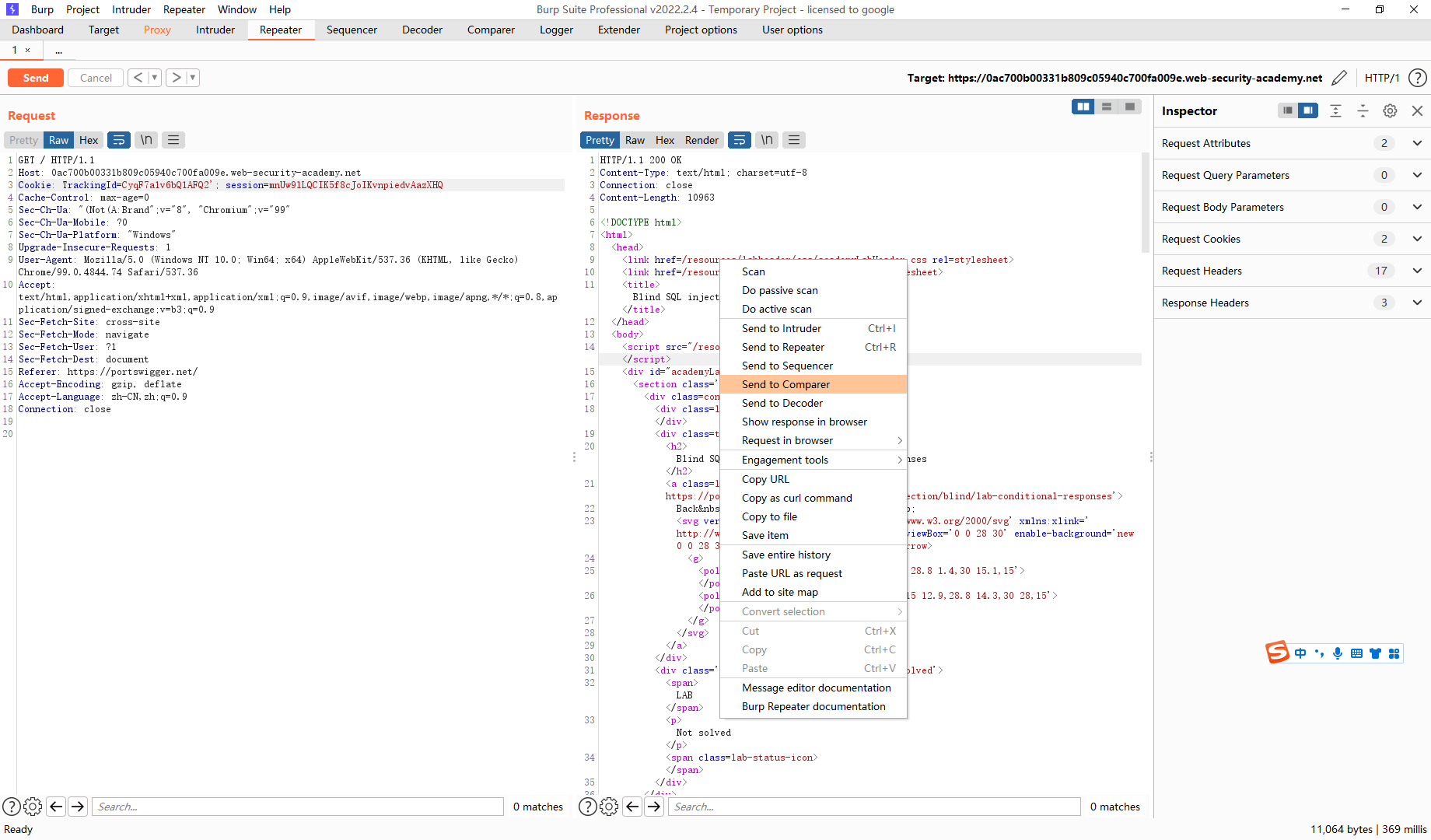
Task: Choose Send to Comparer menu entry
Action: [x=813, y=384]
